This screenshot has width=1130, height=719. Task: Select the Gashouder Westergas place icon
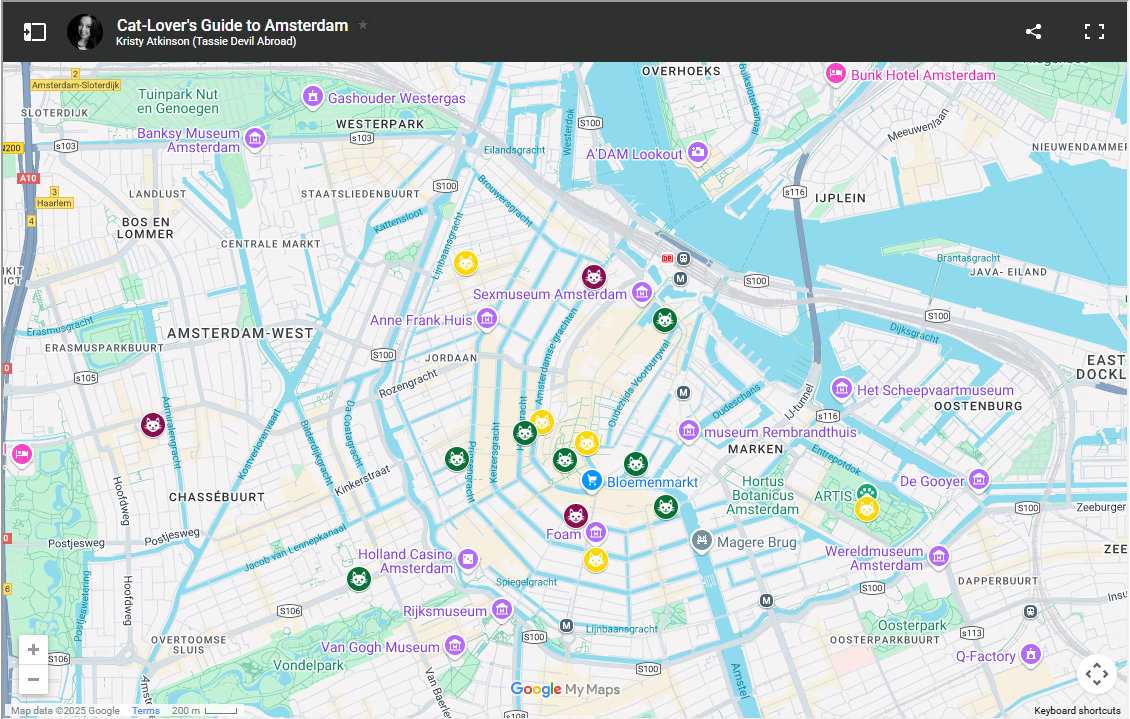pos(312,97)
